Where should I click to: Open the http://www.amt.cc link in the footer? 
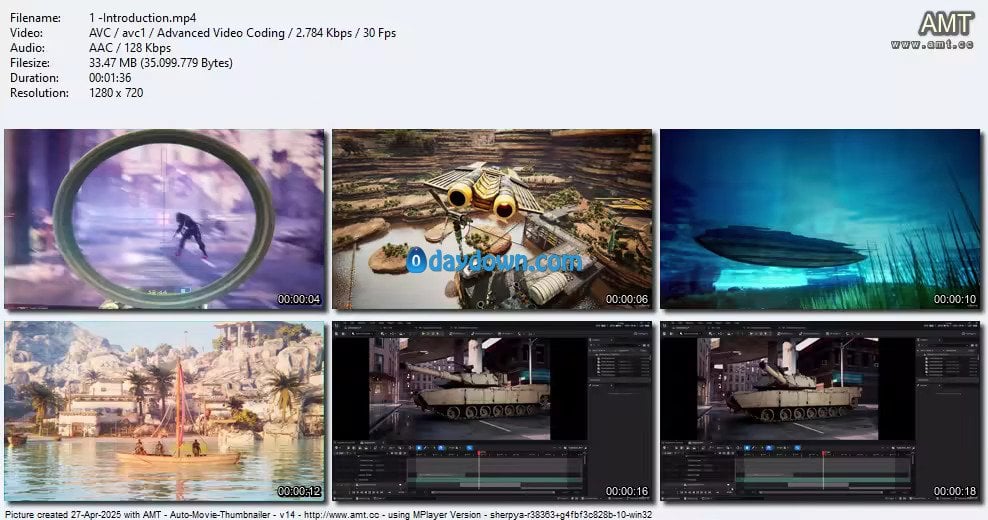pyautogui.click(x=343, y=514)
